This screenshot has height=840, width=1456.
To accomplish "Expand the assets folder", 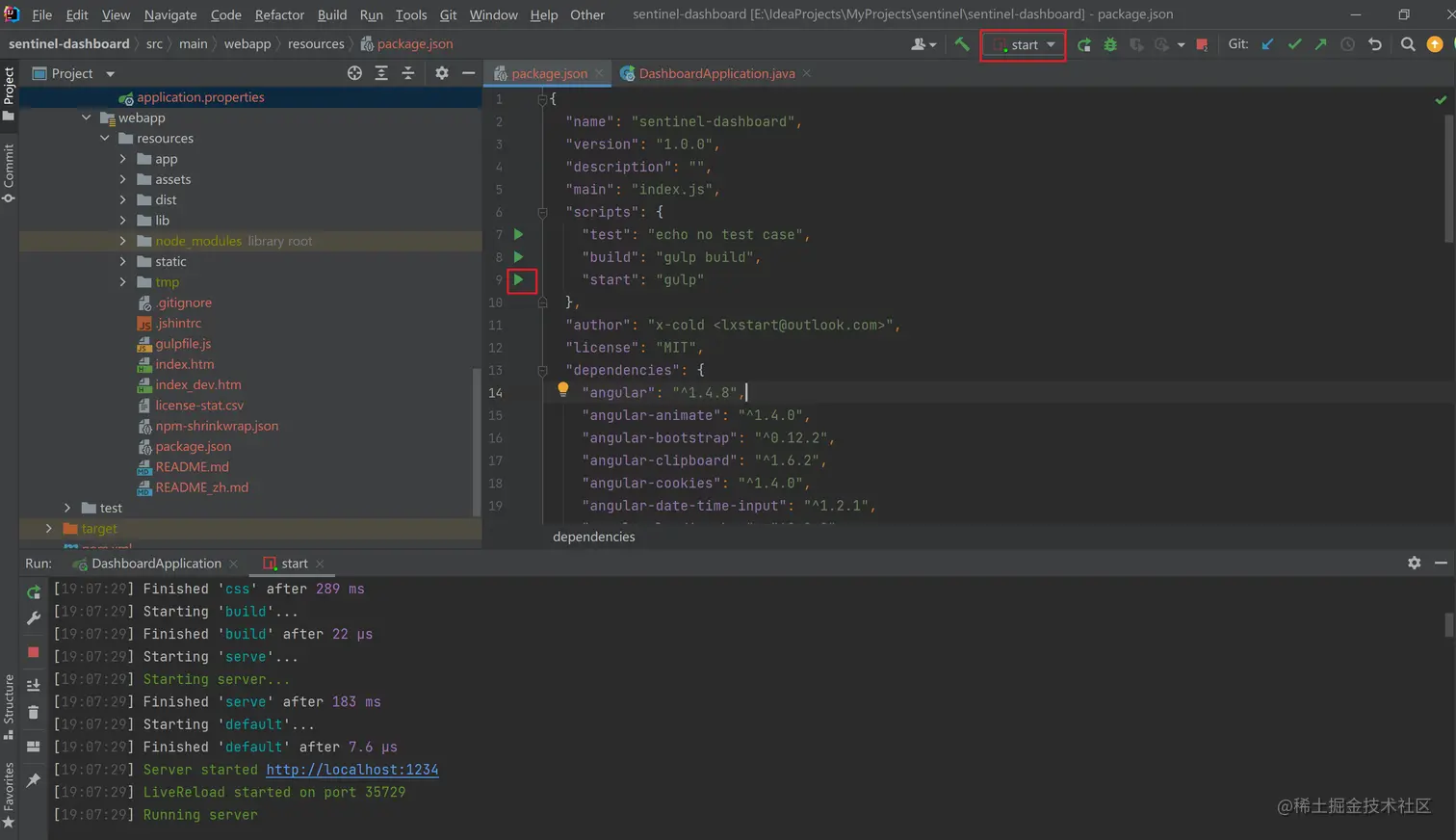I will 122,179.
